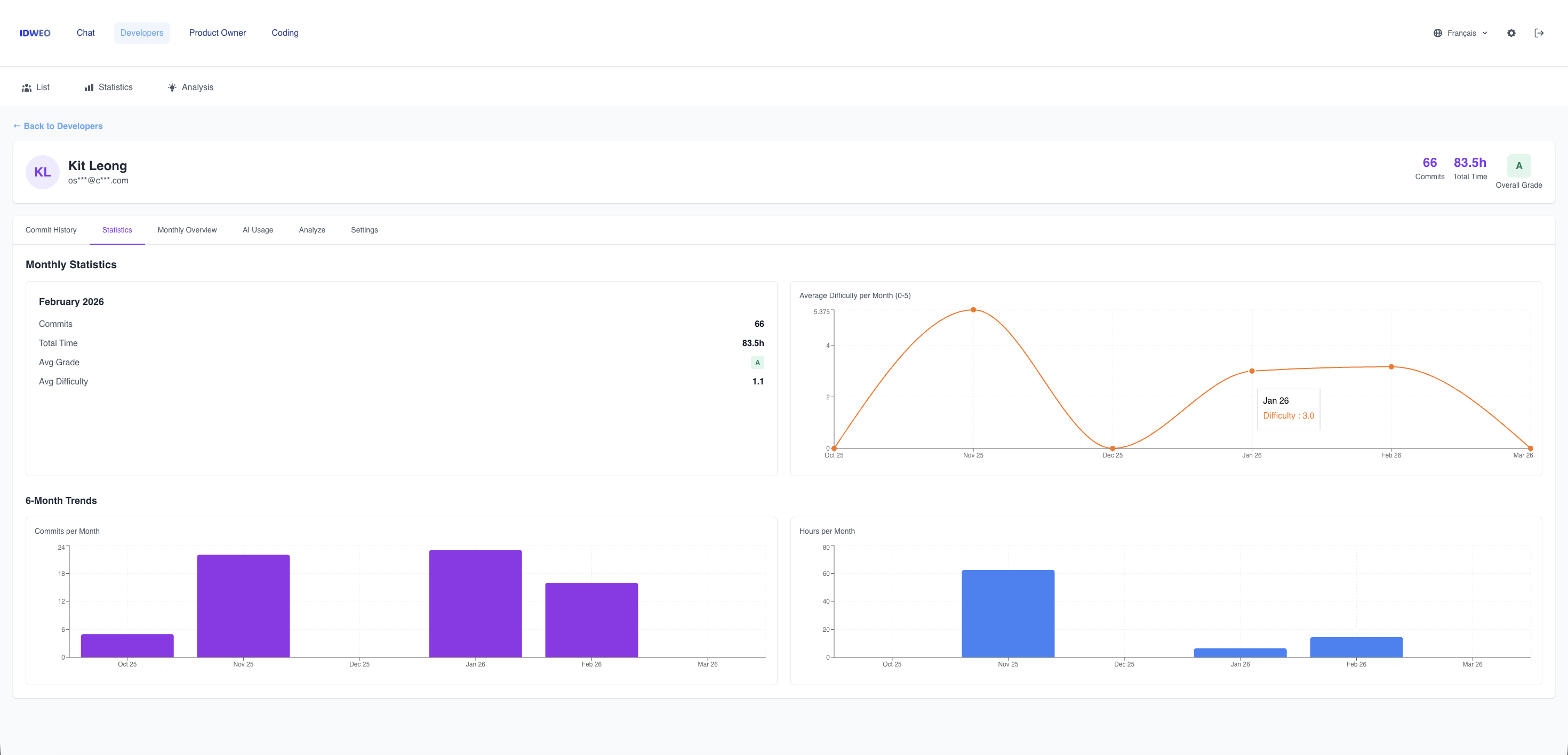Click the IDWEO logo
The width and height of the screenshot is (1568, 755).
[x=35, y=33]
